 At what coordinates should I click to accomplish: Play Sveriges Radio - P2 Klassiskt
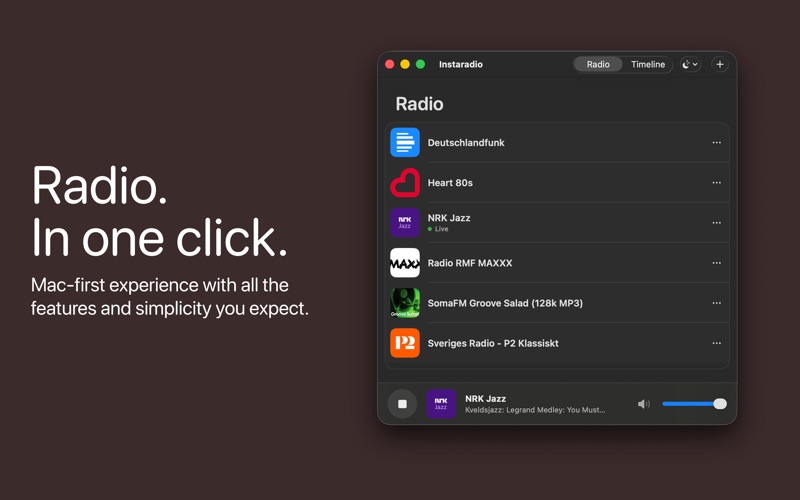(557, 343)
